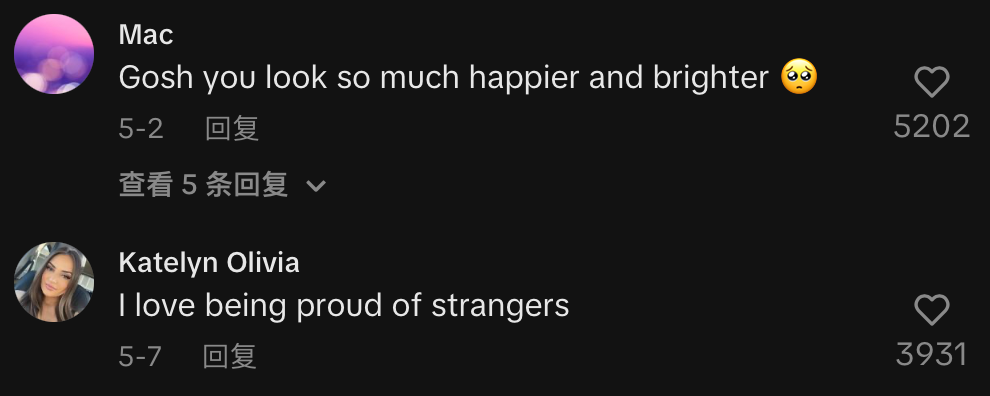This screenshot has width=990, height=396.
Task: Open Mac's purple profile avatar
Action: pos(54,54)
